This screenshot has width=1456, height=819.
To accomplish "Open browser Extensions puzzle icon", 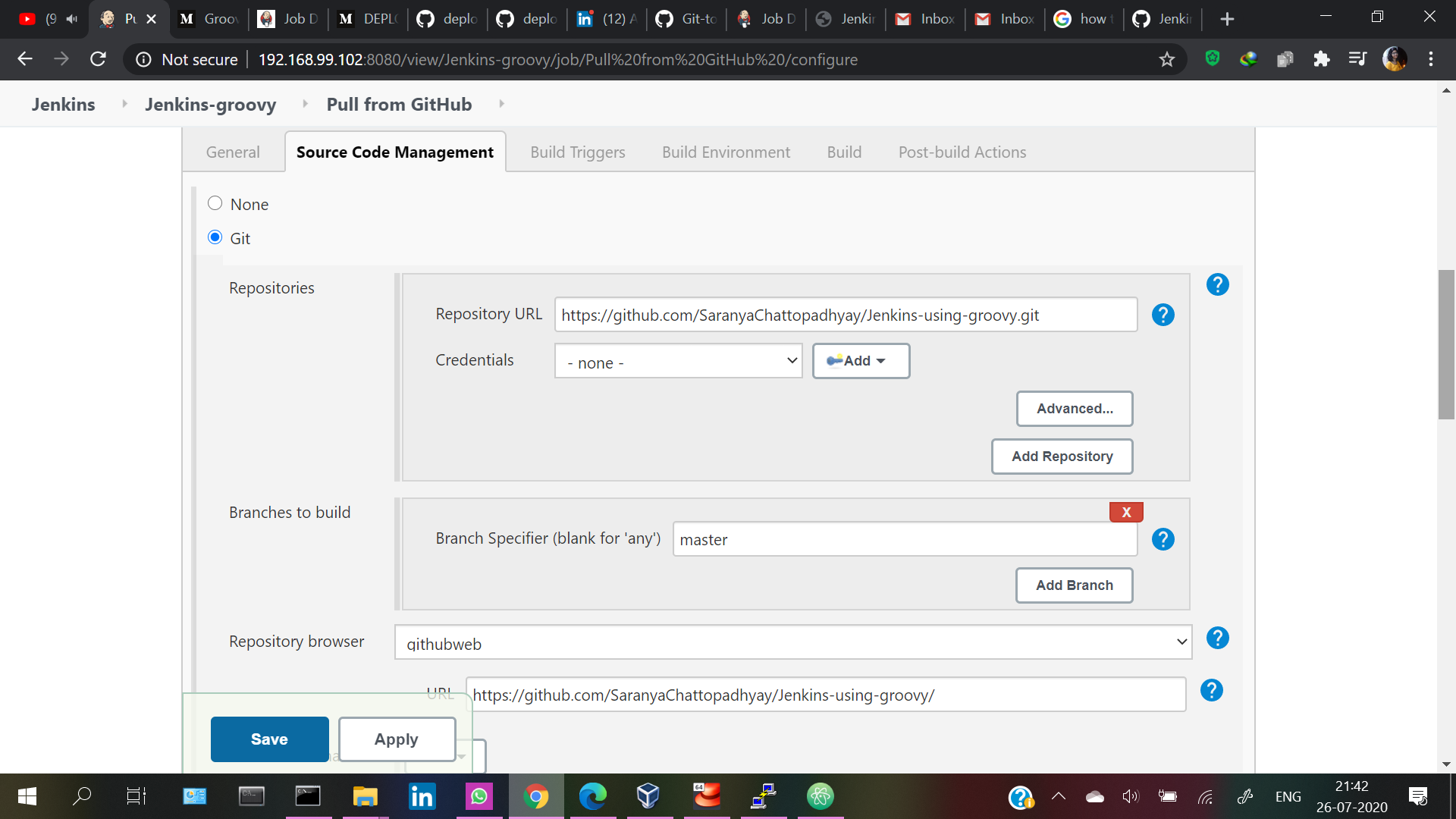I will pos(1321,59).
